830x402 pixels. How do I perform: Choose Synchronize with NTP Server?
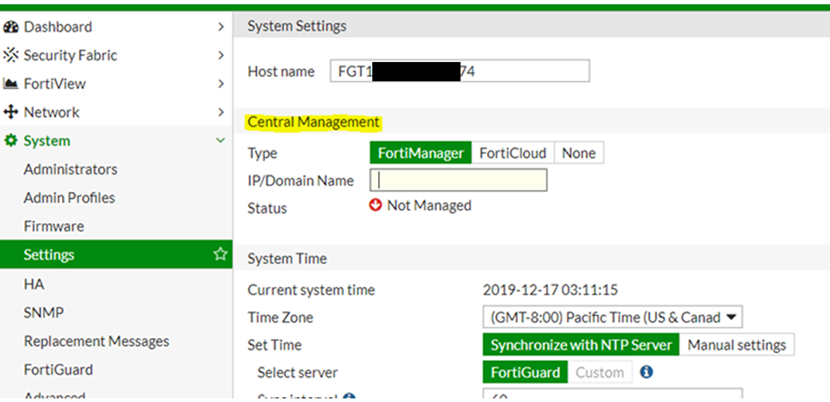(x=581, y=345)
